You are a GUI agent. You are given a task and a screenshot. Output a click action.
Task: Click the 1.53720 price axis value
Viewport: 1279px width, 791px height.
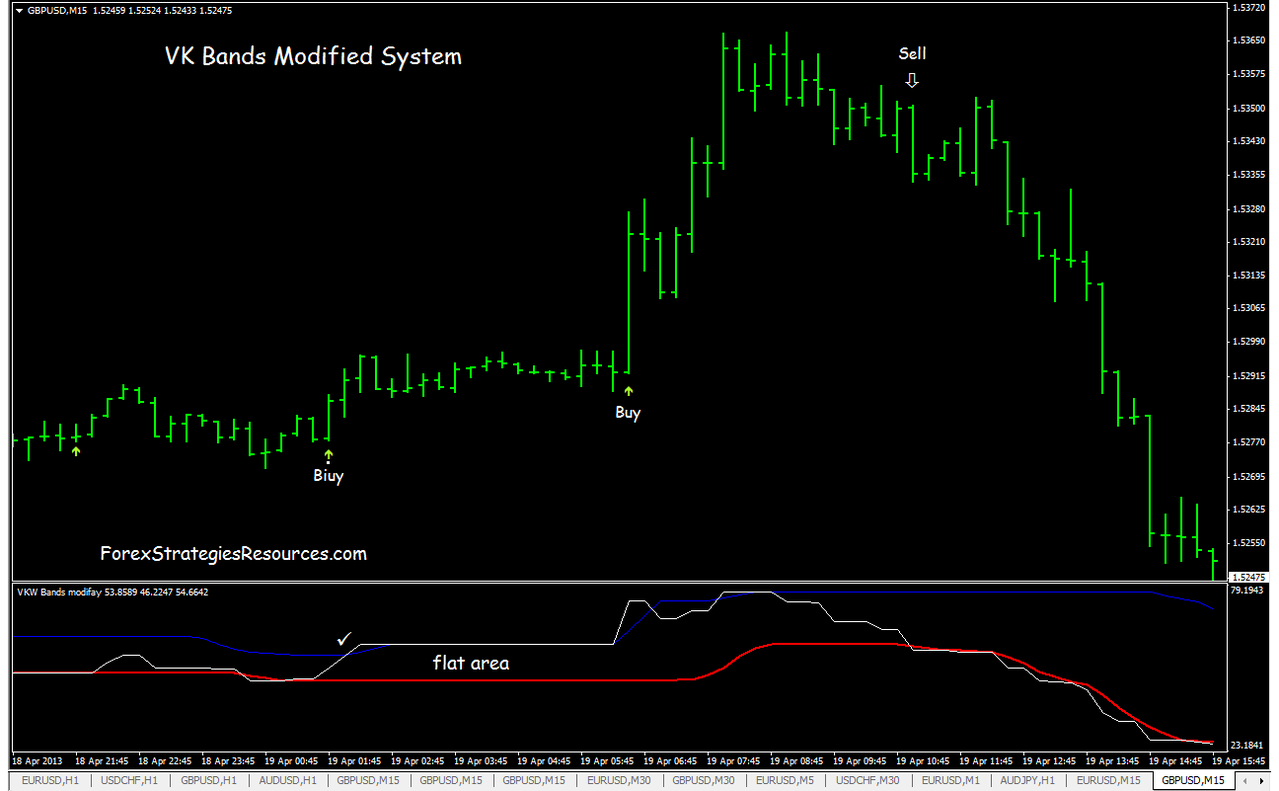1249,7
